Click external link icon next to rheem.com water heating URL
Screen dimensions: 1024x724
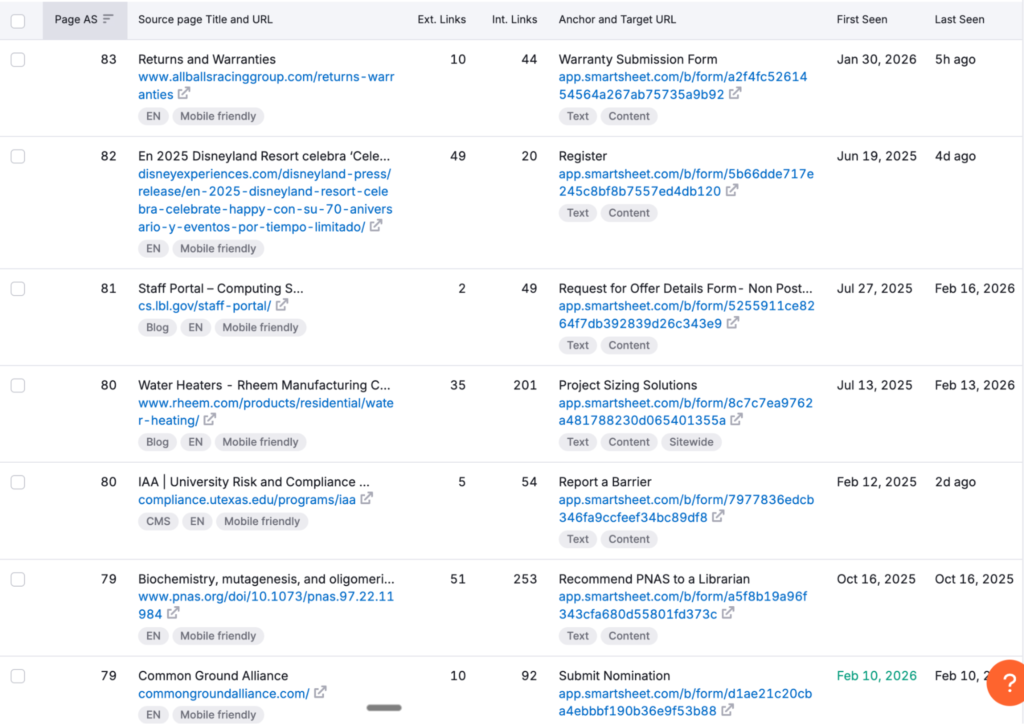point(208,420)
